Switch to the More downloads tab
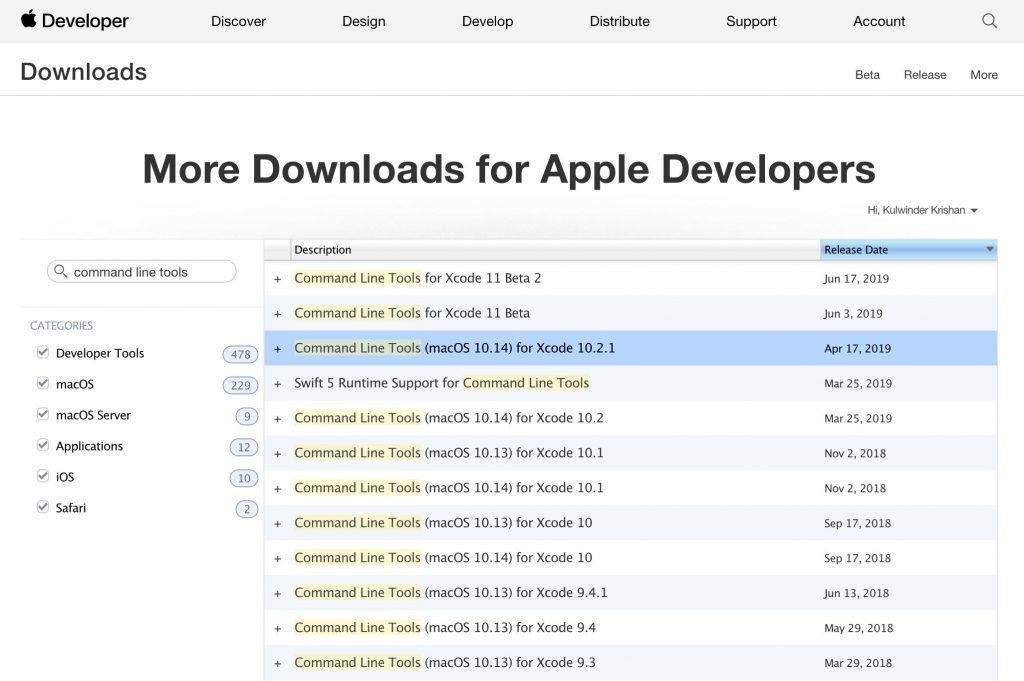The width and height of the screenshot is (1024, 681). pos(984,74)
